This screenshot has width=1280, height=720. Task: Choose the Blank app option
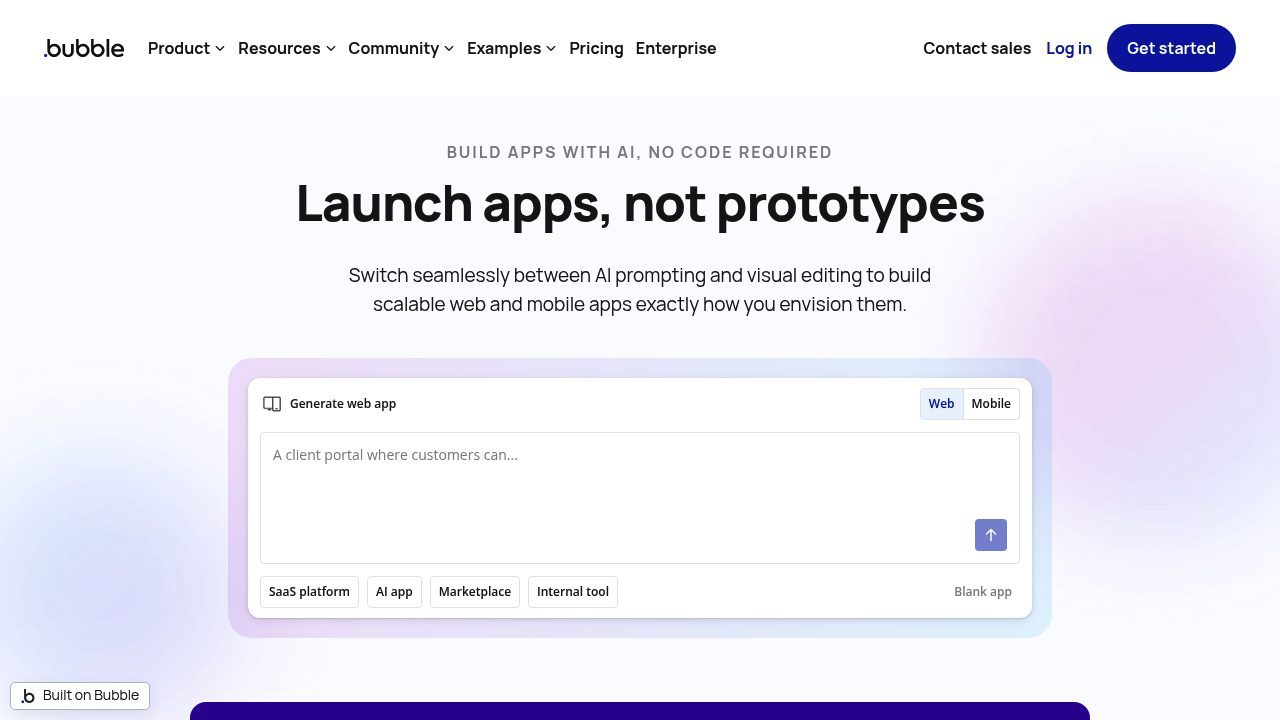tap(983, 591)
